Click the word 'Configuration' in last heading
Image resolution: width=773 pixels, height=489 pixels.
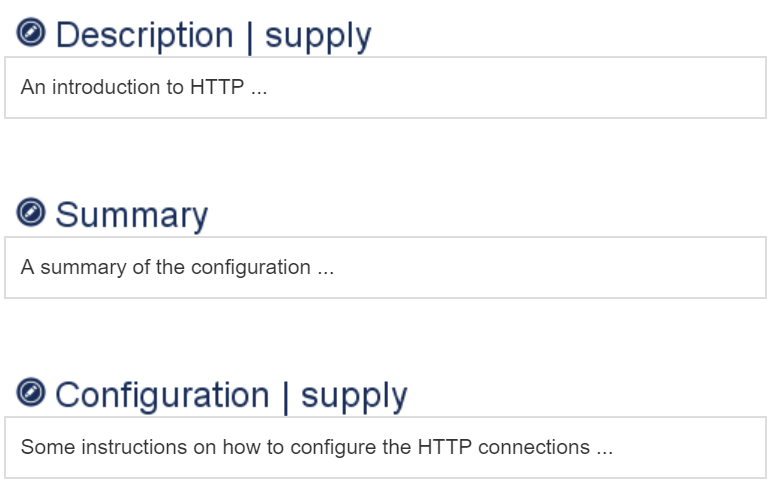(162, 395)
